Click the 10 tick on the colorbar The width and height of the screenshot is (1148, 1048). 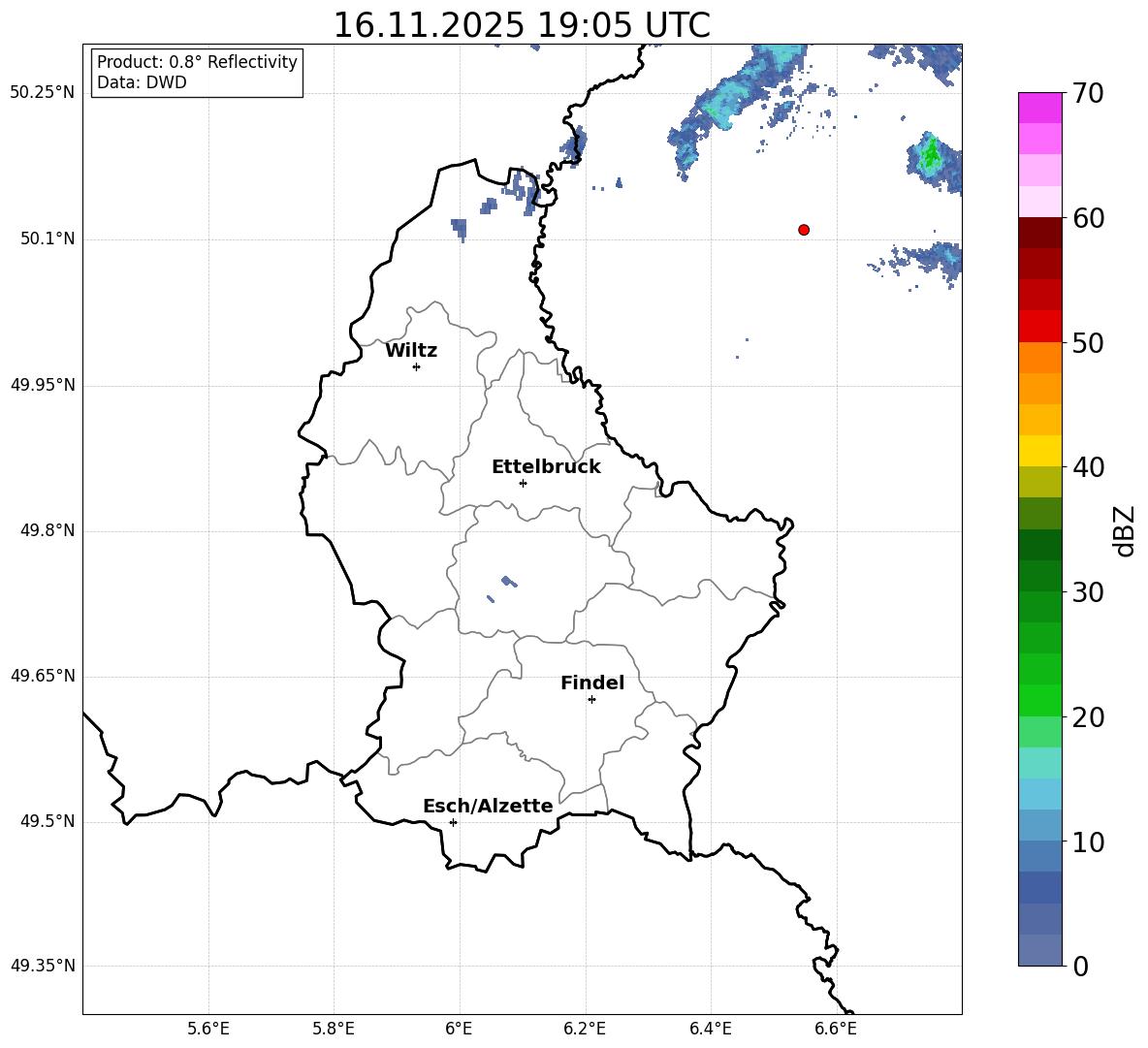(1088, 842)
